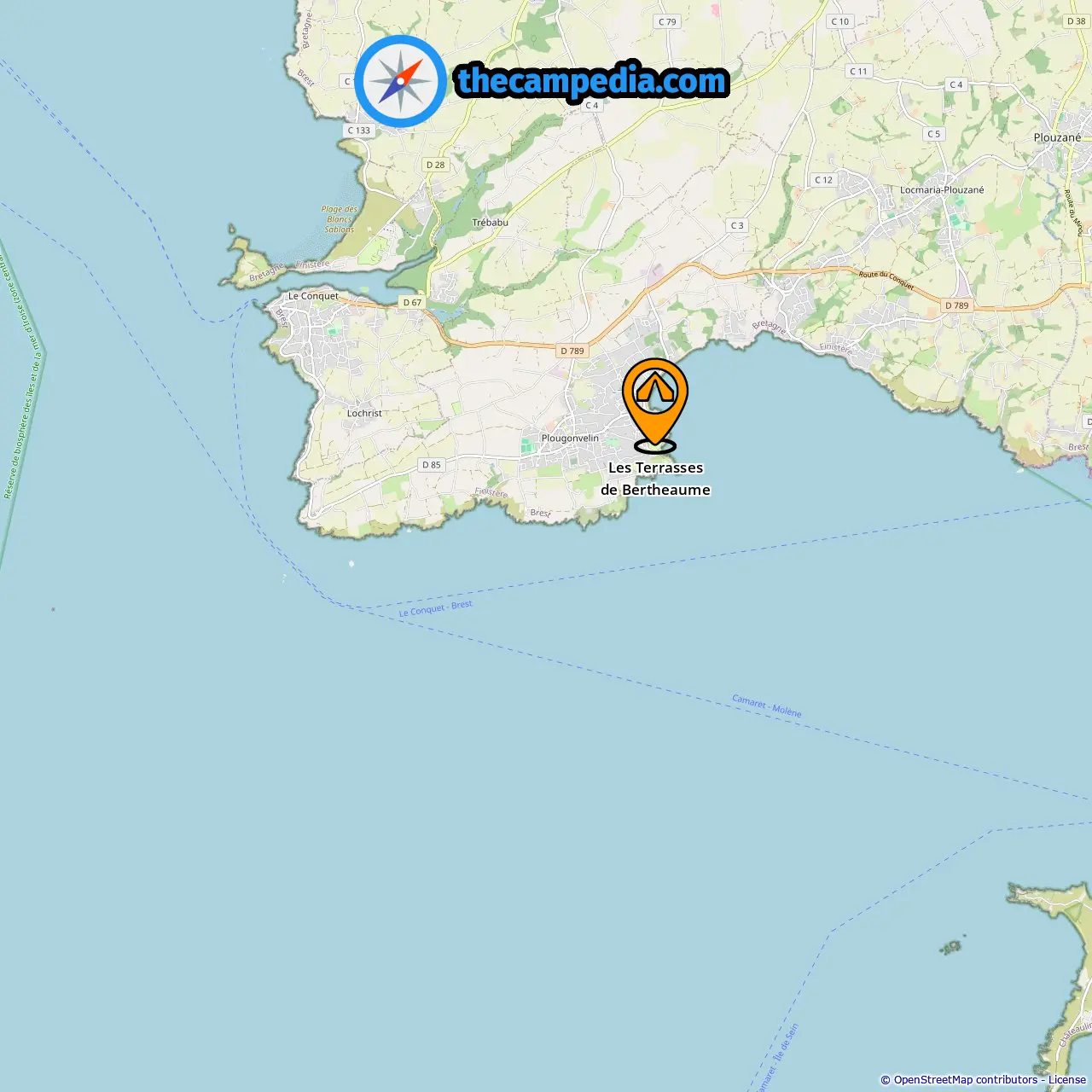
Task: Click the Le Conquet - Brest ferry route label
Action: pos(436,608)
